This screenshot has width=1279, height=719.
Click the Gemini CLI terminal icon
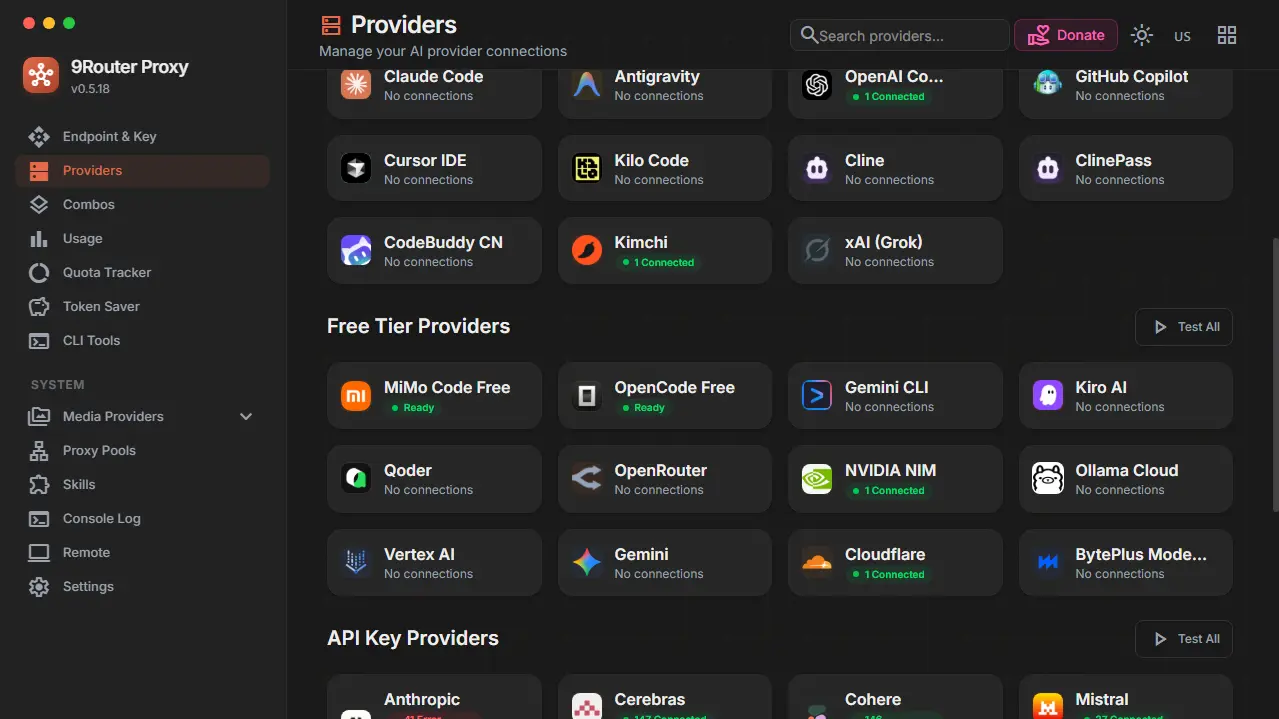[817, 395]
